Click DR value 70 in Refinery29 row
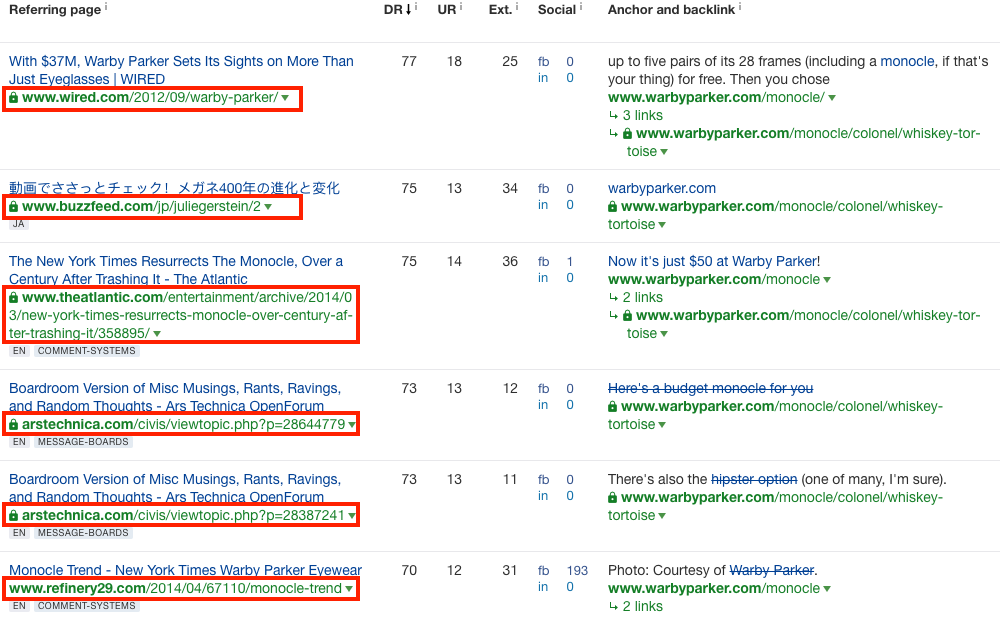This screenshot has width=1000, height=618. [409, 570]
